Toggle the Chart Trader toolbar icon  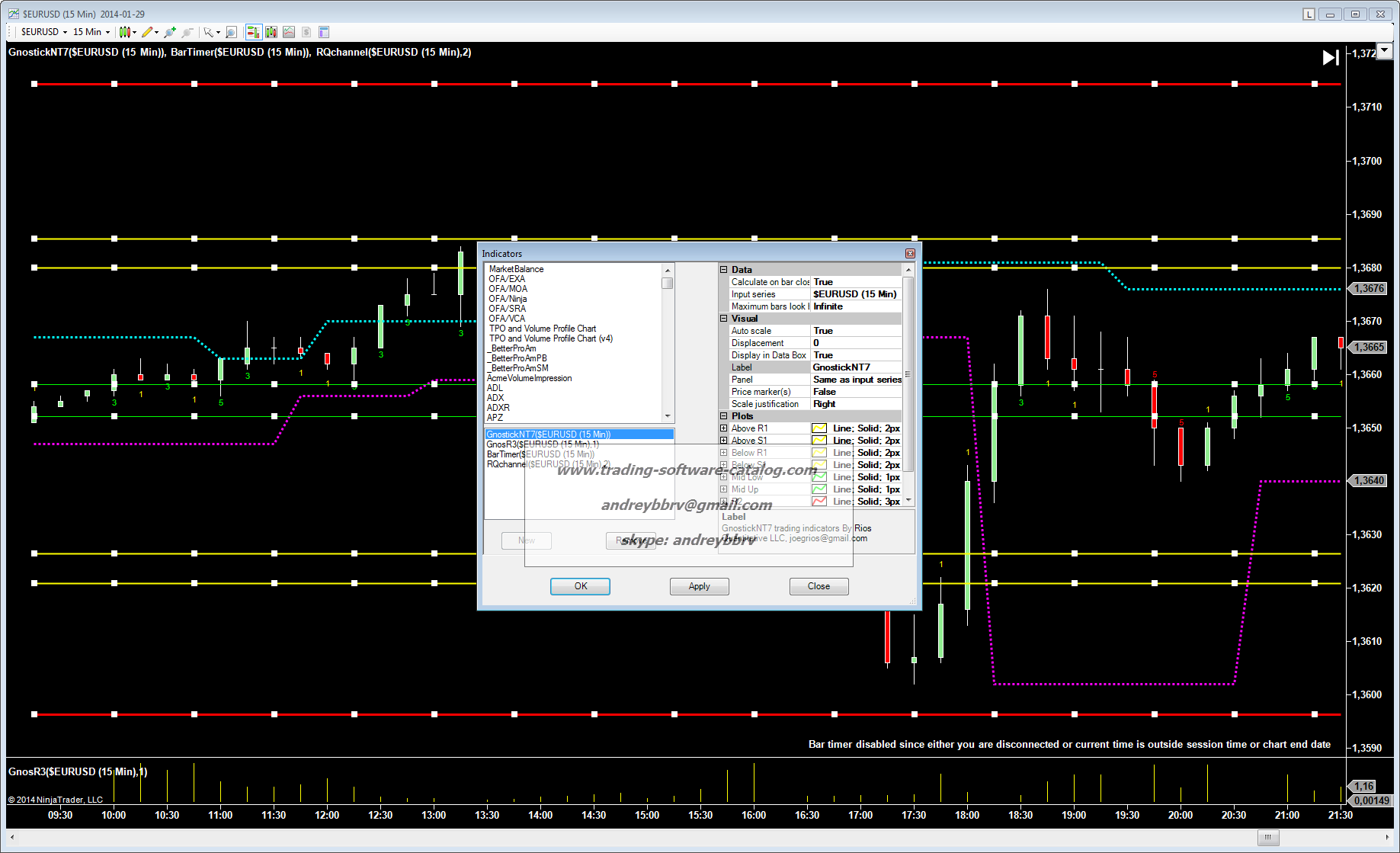click(253, 32)
